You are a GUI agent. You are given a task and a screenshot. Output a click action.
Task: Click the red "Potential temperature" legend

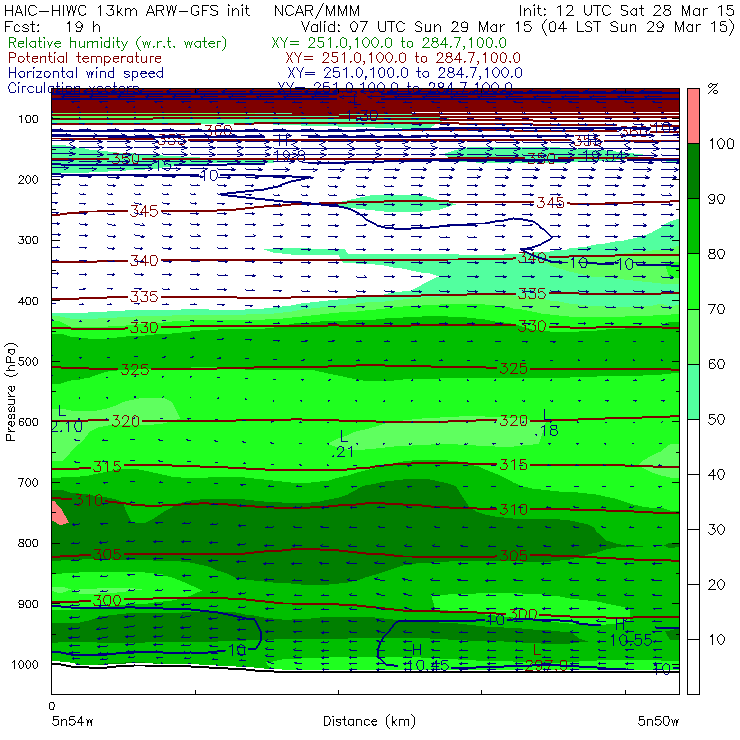(x=85, y=58)
